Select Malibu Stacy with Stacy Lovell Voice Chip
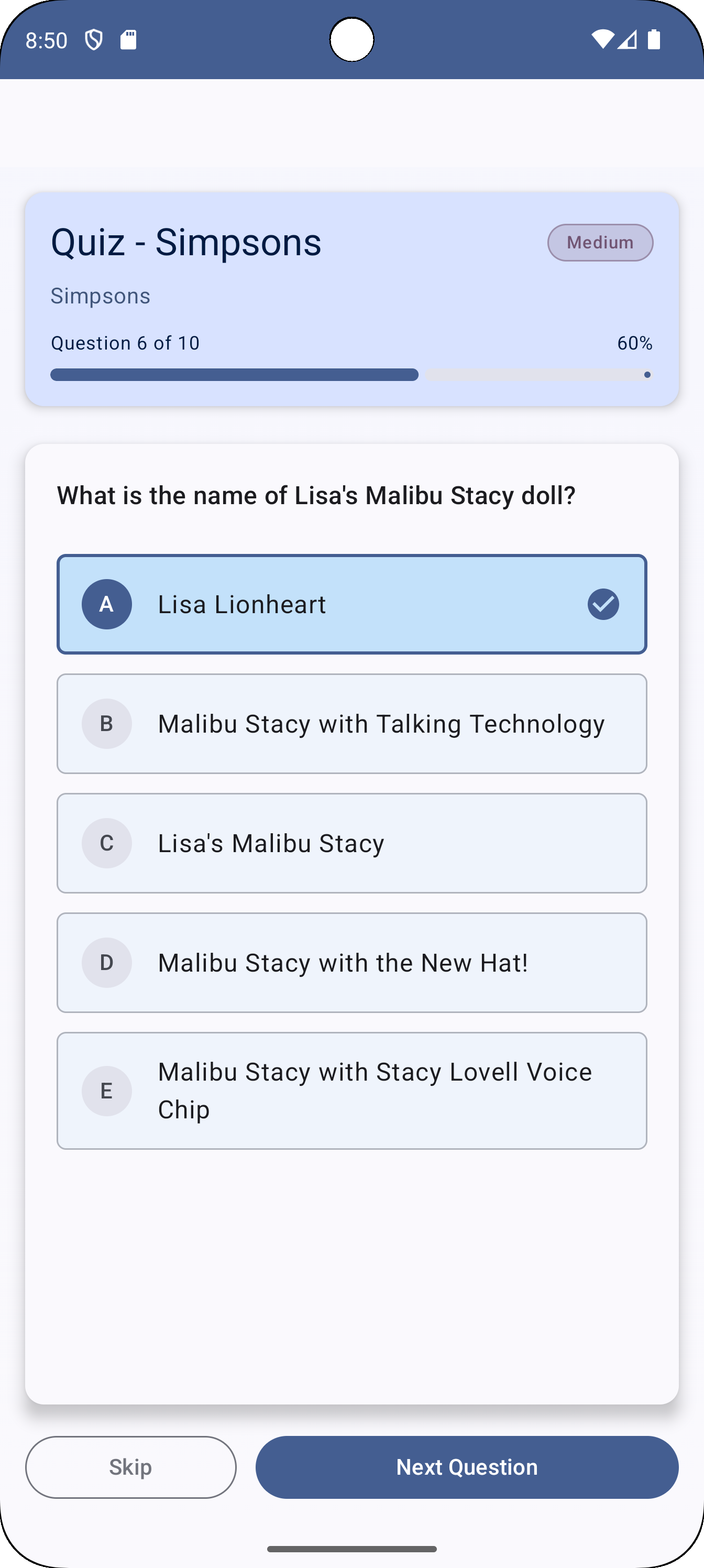This screenshot has width=704, height=1568. (x=351, y=1090)
